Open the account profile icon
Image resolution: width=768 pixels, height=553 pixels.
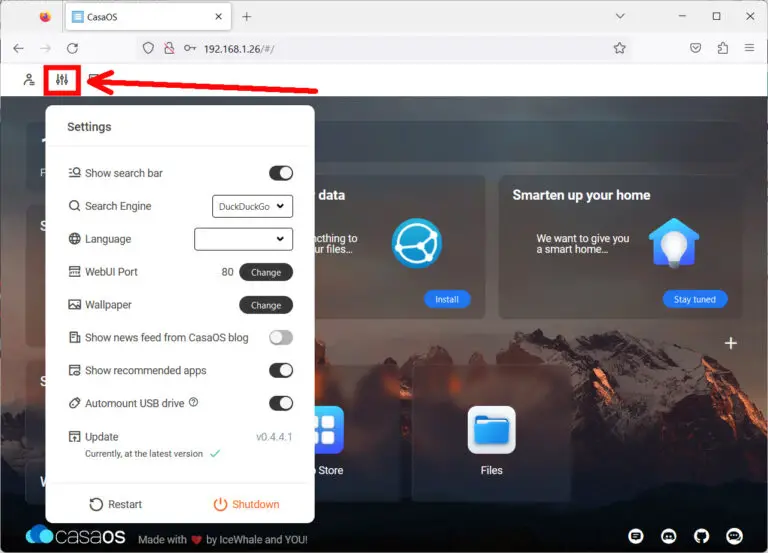pyautogui.click(x=29, y=79)
